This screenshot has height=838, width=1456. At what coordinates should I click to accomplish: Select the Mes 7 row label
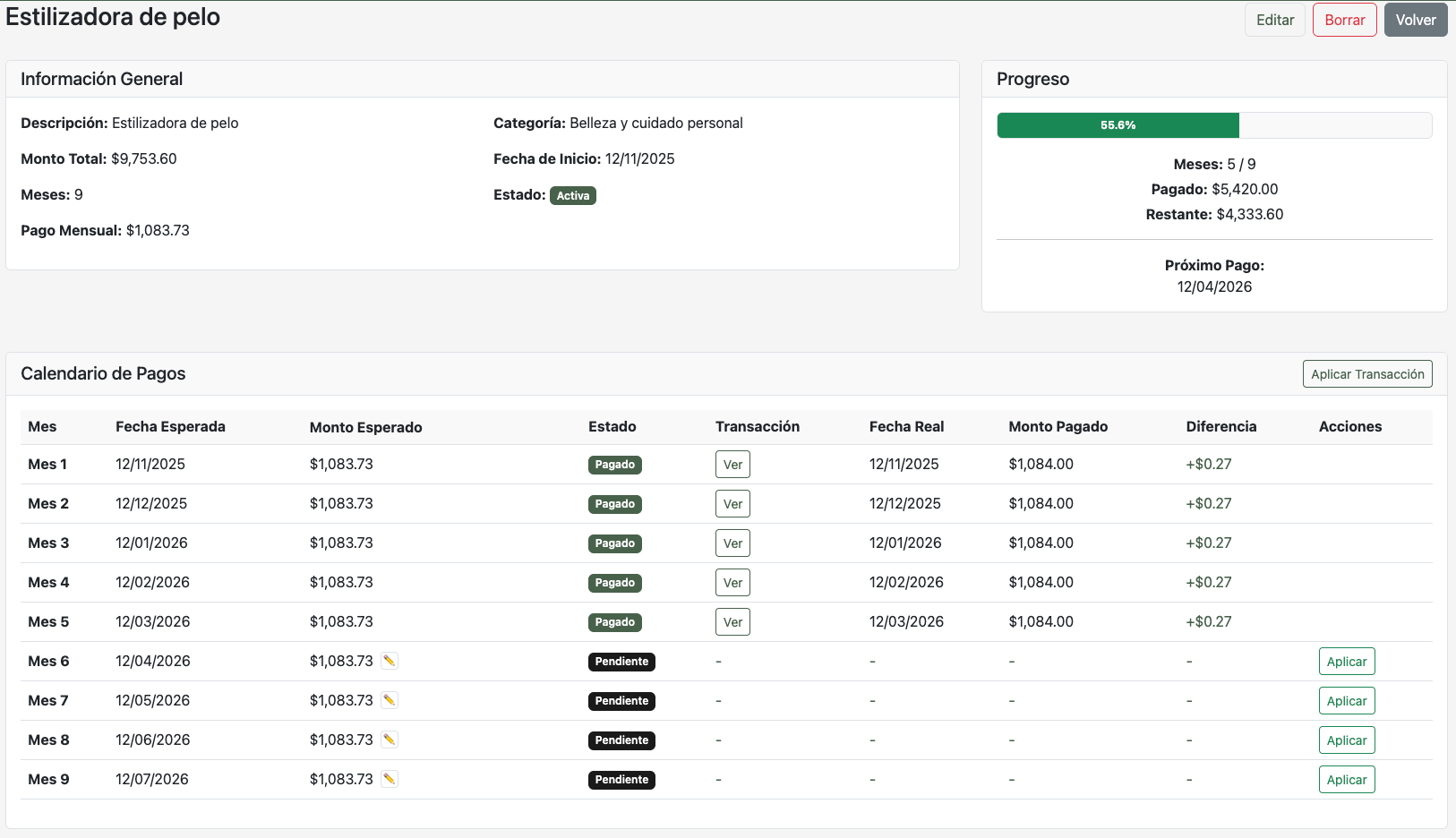click(x=48, y=700)
